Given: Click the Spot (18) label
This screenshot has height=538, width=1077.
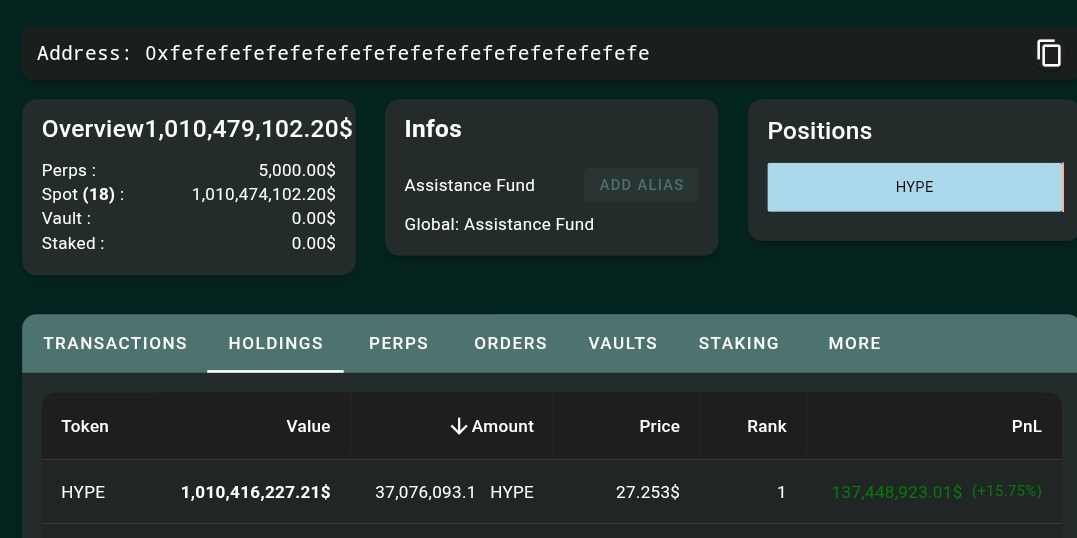Looking at the screenshot, I should [x=82, y=194].
